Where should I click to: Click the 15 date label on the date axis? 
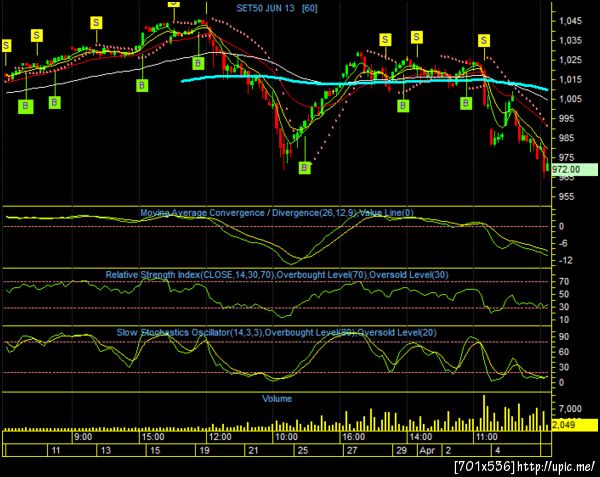point(155,450)
